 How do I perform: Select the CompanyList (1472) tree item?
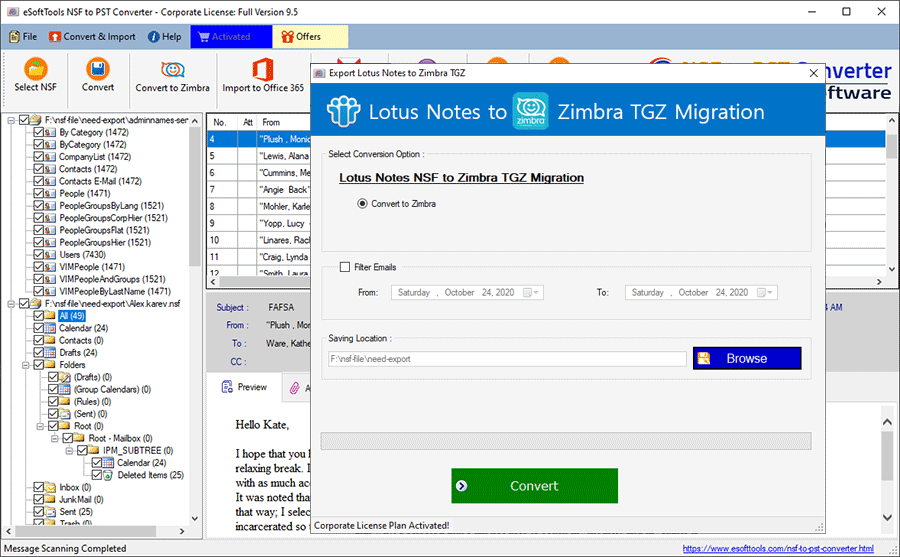tap(95, 157)
